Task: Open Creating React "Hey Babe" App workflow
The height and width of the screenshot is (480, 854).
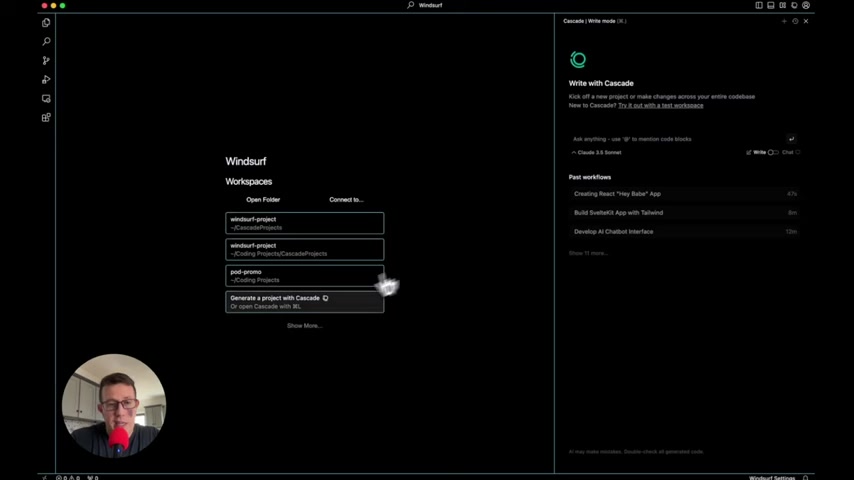Action: (x=685, y=194)
